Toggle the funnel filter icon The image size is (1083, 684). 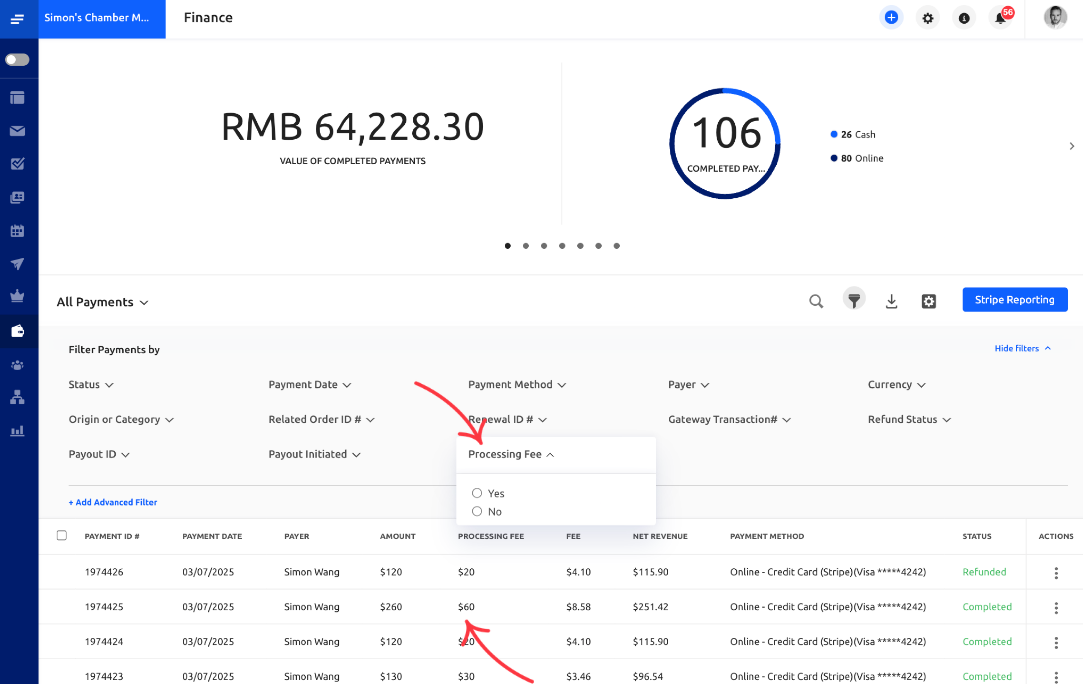click(854, 300)
